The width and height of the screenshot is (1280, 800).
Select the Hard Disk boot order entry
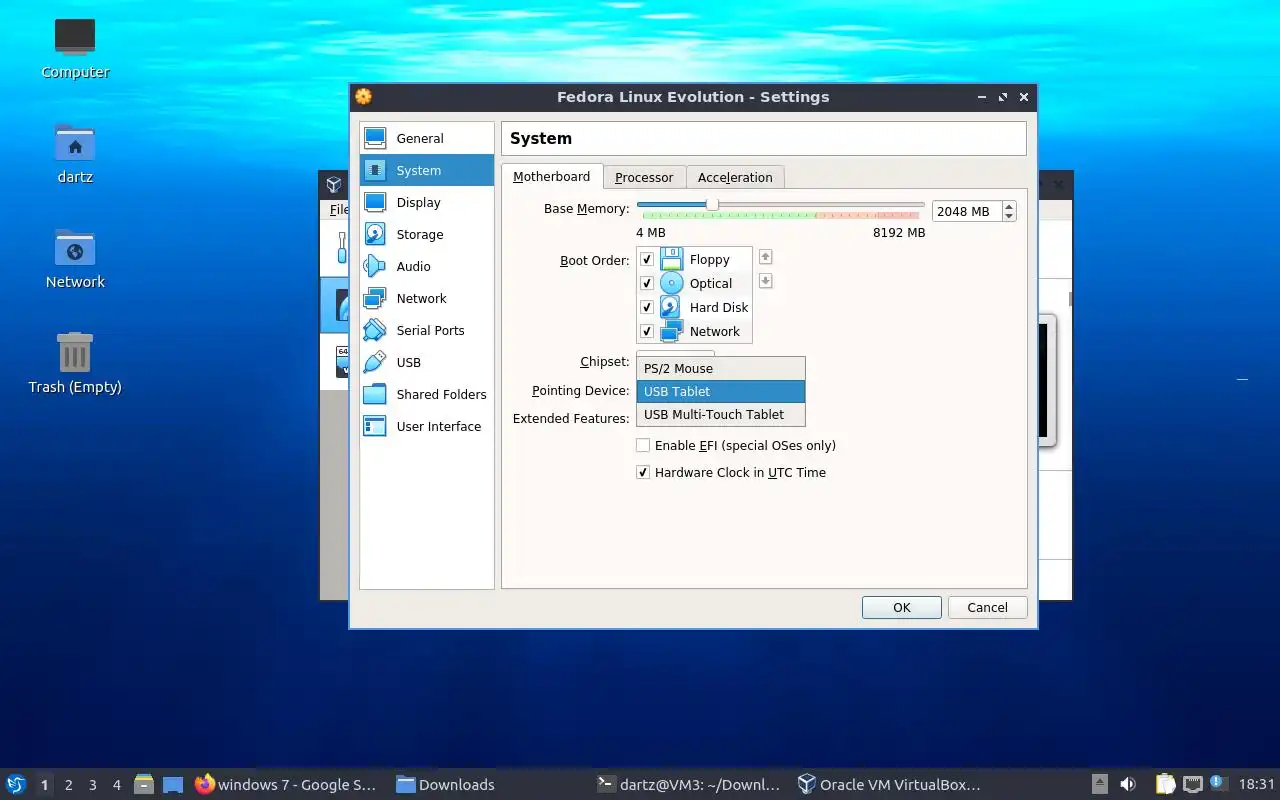(694, 307)
